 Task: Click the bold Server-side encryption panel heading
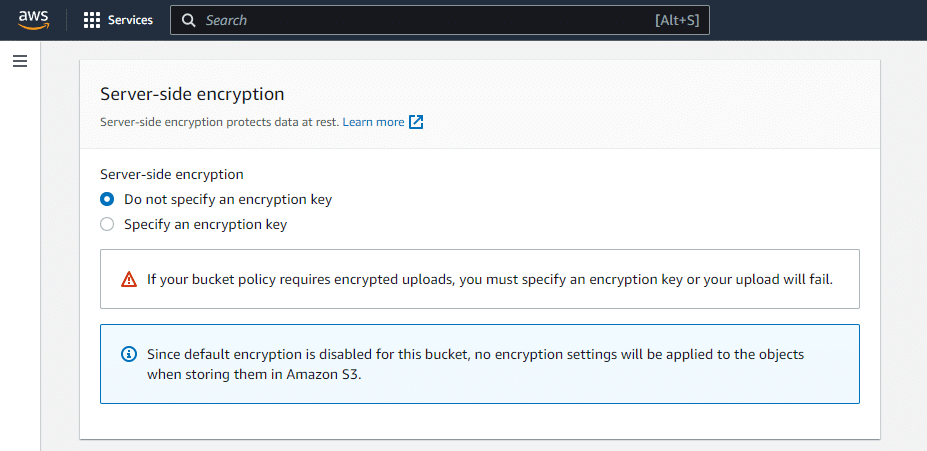pyautogui.click(x=192, y=94)
